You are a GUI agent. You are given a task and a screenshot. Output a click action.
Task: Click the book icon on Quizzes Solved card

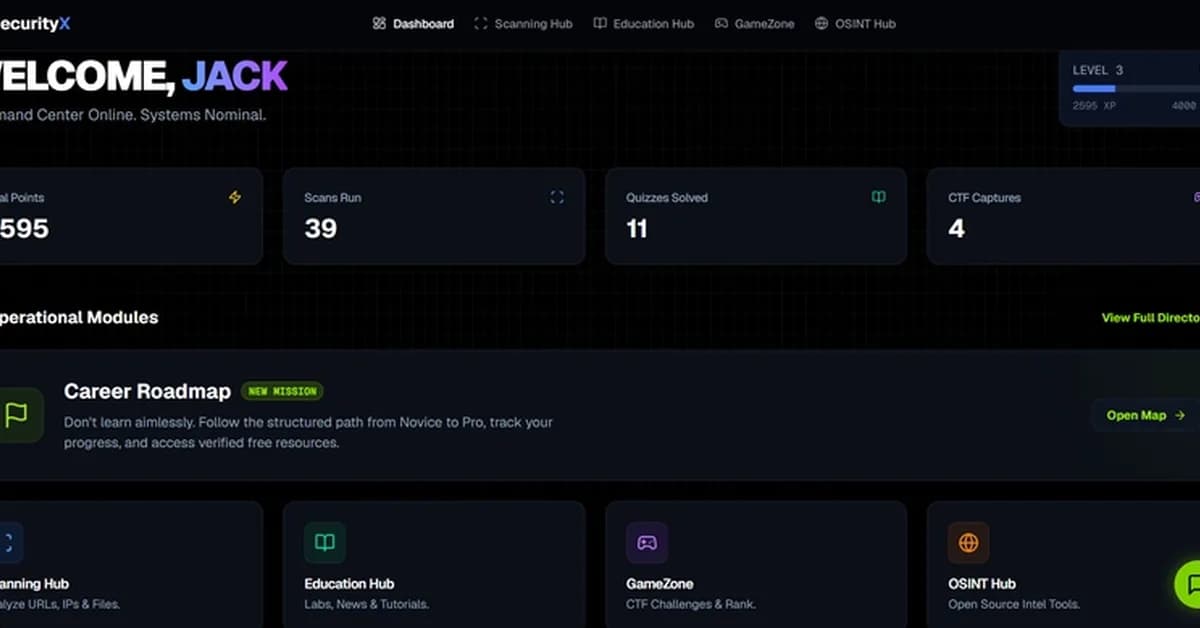point(879,198)
